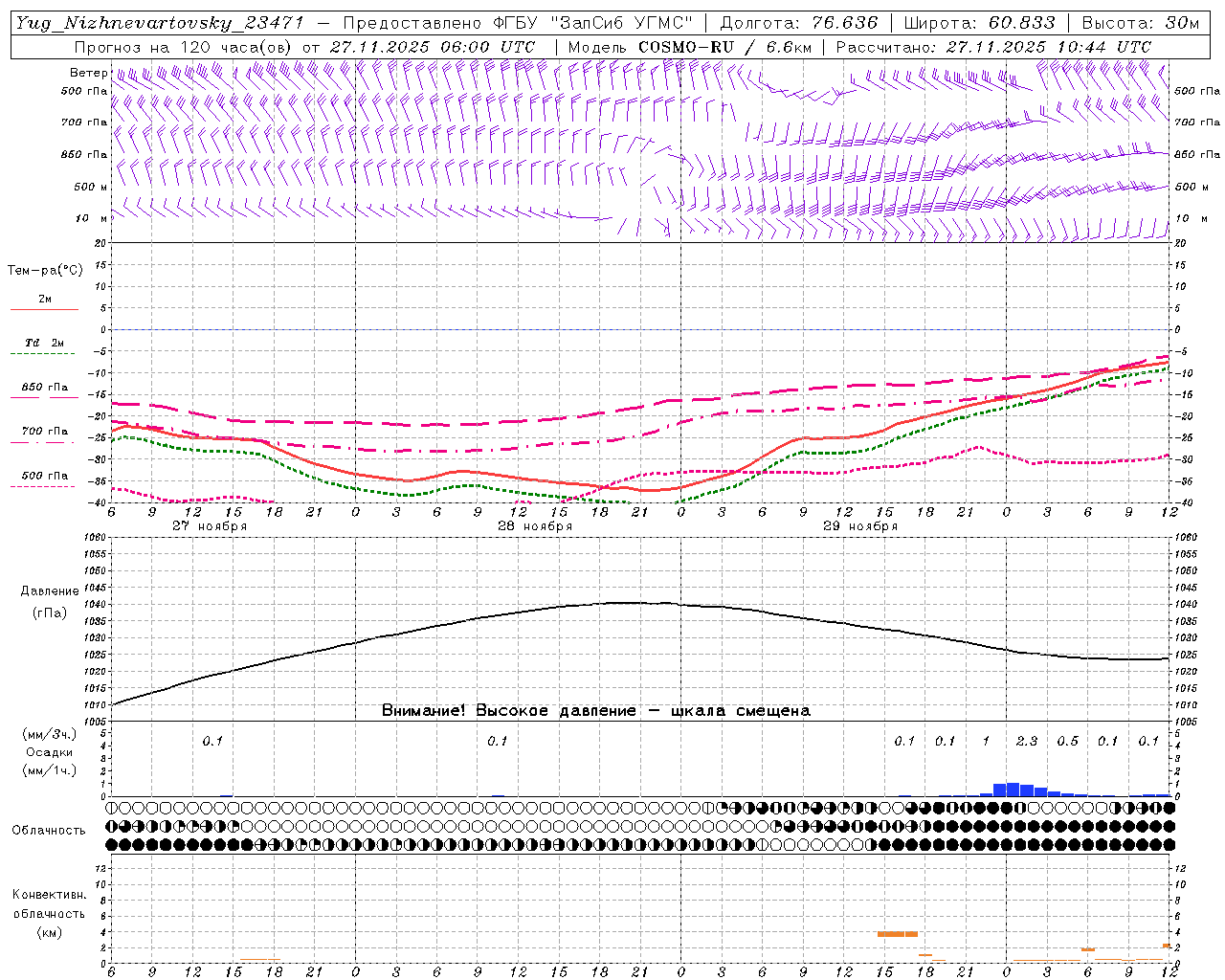
Task: Click the forecast header Прогноз на 120 часа(ов)
Action: click(x=184, y=47)
